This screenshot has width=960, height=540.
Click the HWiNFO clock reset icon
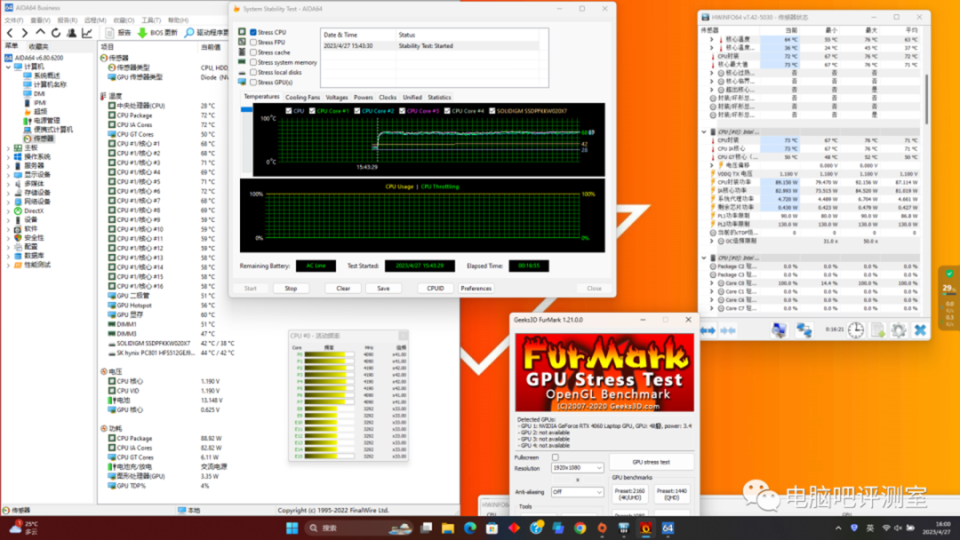(856, 331)
